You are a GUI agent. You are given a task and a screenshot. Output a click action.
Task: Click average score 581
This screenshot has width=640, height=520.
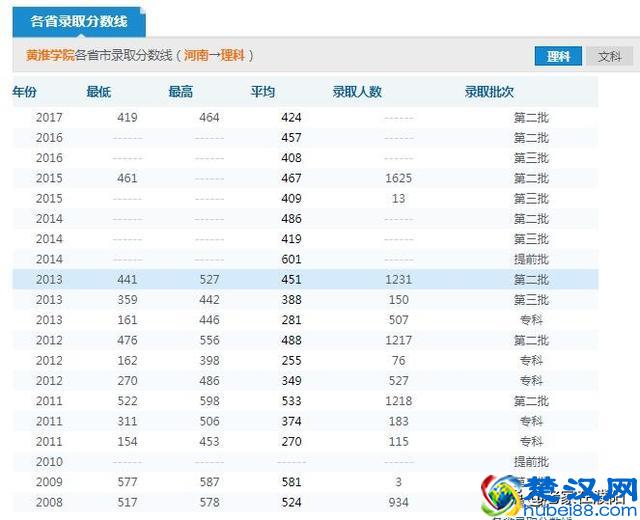coord(291,482)
